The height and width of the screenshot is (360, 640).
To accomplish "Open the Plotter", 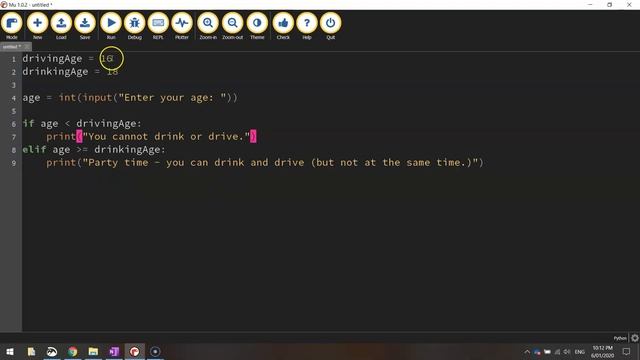I will [182, 26].
